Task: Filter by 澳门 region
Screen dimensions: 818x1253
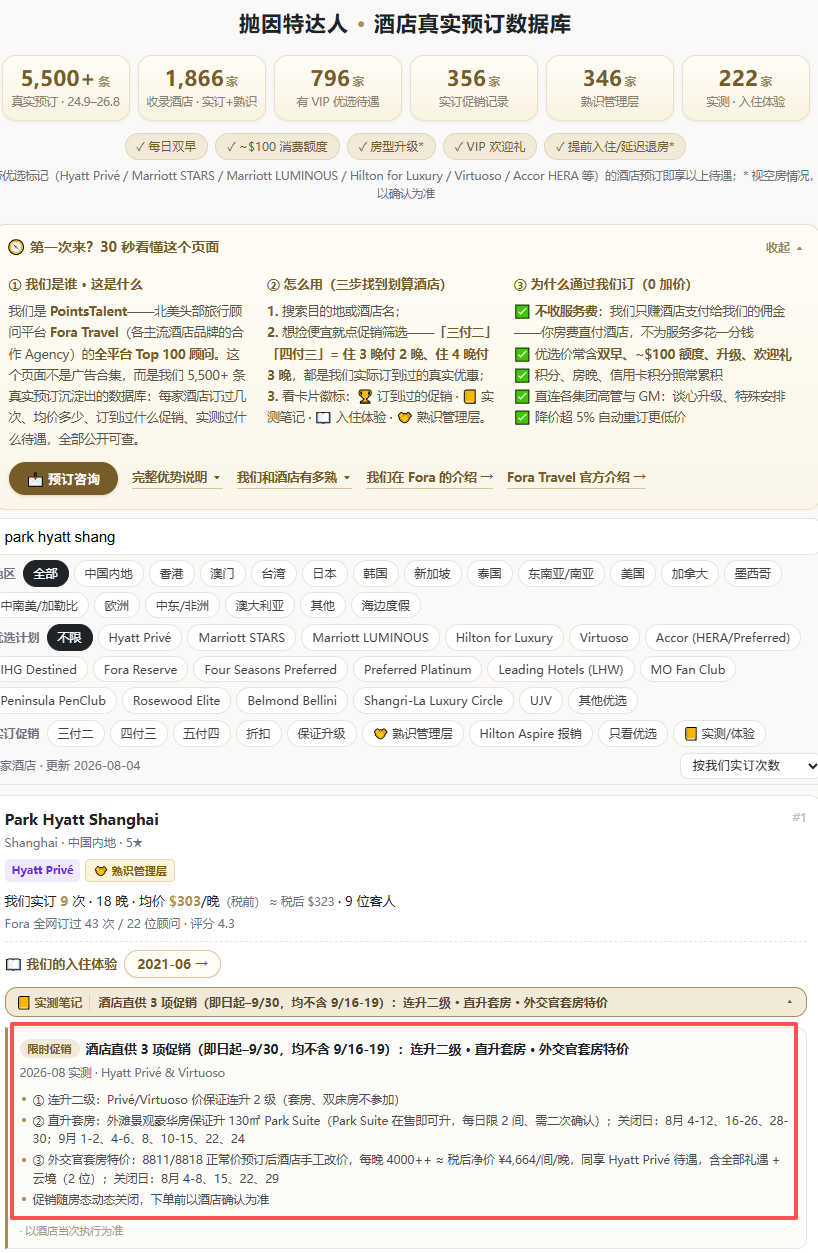Action: tap(223, 574)
